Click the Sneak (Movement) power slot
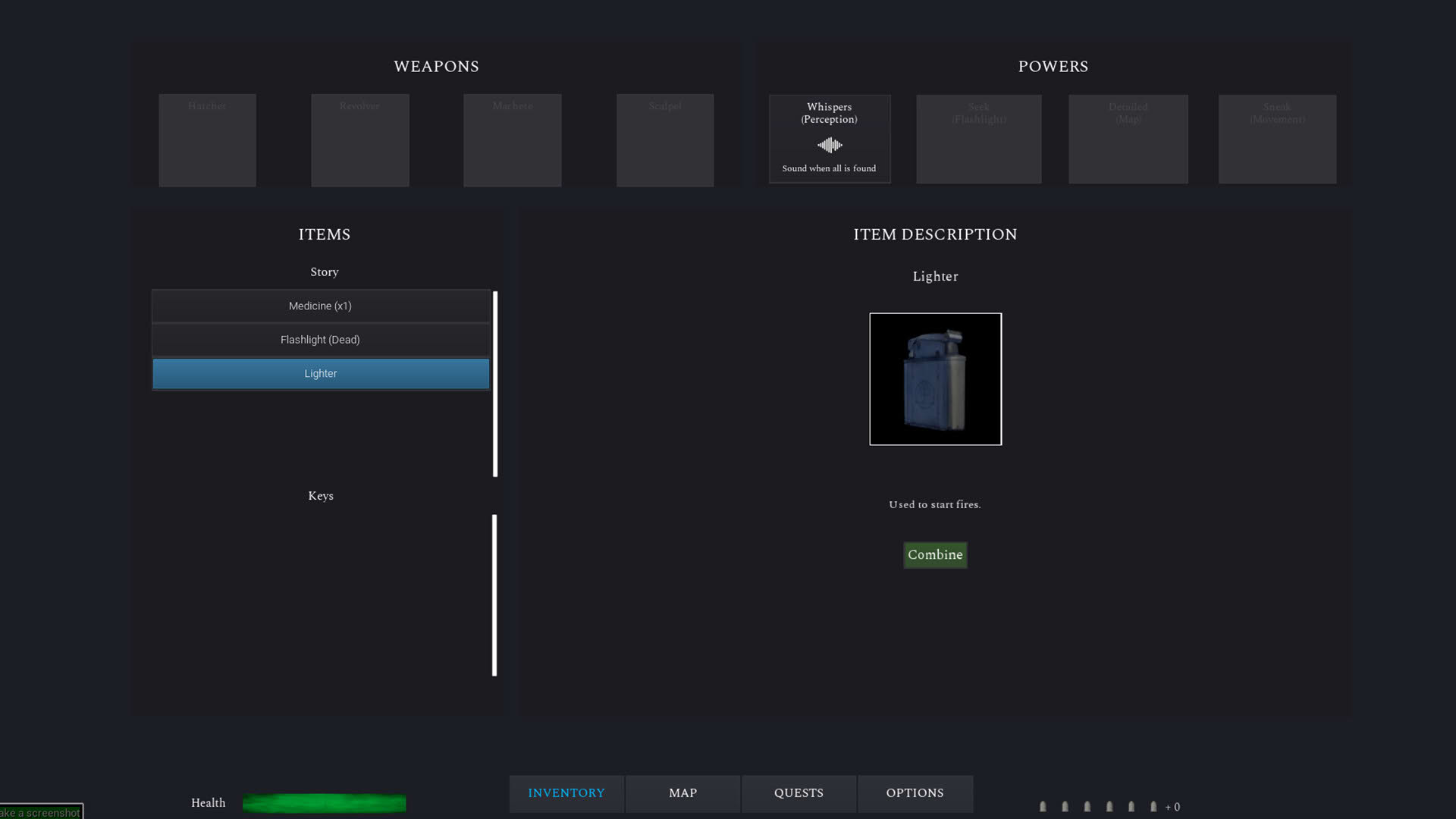This screenshot has width=1456, height=819. [x=1278, y=139]
